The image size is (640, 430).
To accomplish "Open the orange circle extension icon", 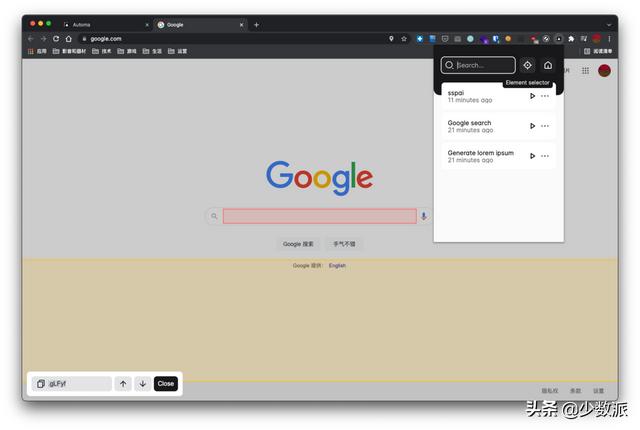I will click(508, 39).
